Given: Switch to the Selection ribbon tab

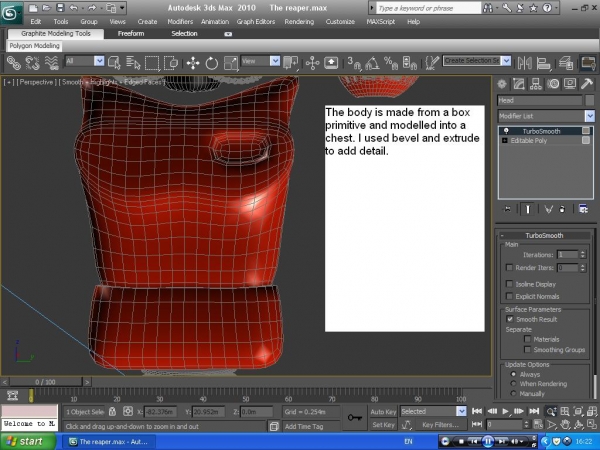Looking at the screenshot, I should coord(184,34).
